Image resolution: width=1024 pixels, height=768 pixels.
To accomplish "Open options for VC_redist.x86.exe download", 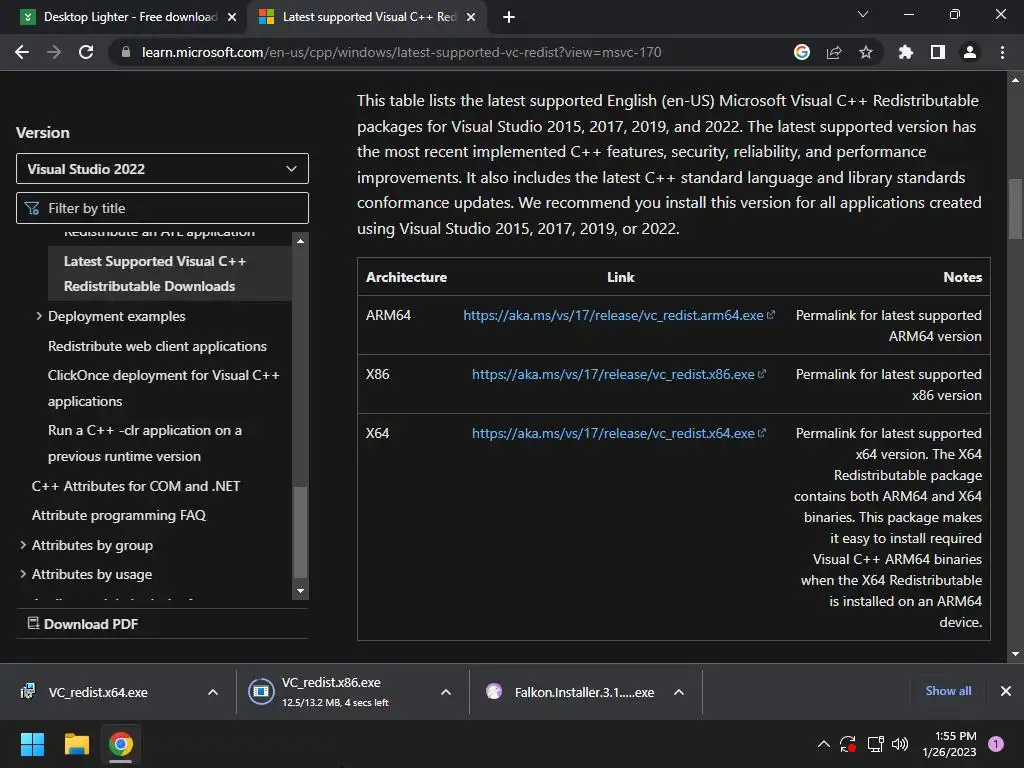I will click(446, 692).
